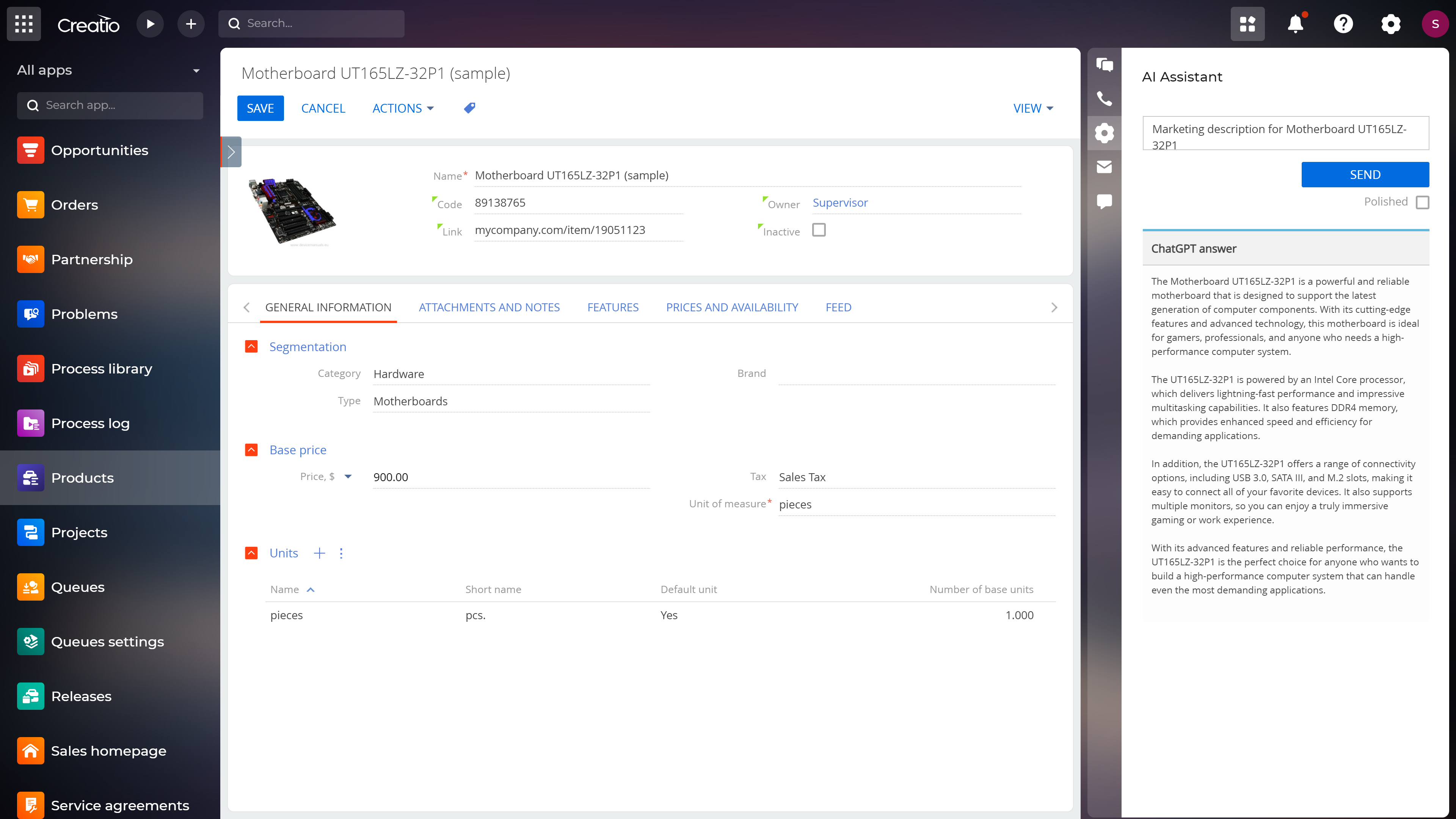Check the Polished option in AI Assistant
Image resolution: width=1456 pixels, height=819 pixels.
point(1423,202)
